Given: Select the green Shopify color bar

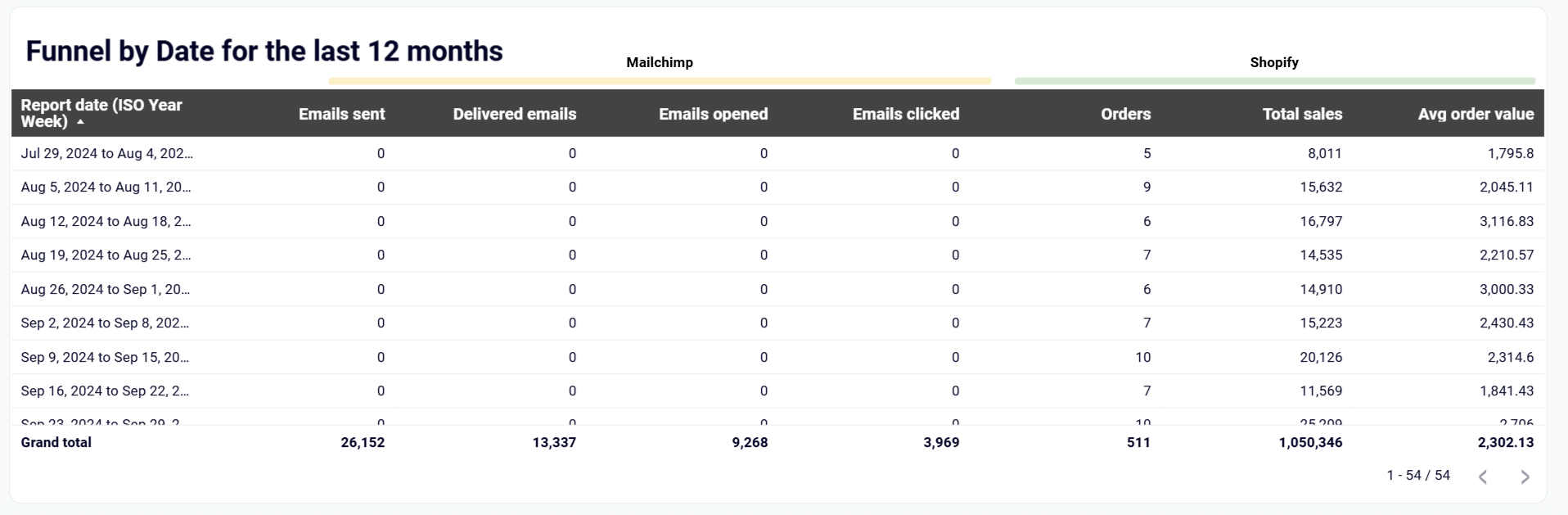Looking at the screenshot, I should [1274, 81].
